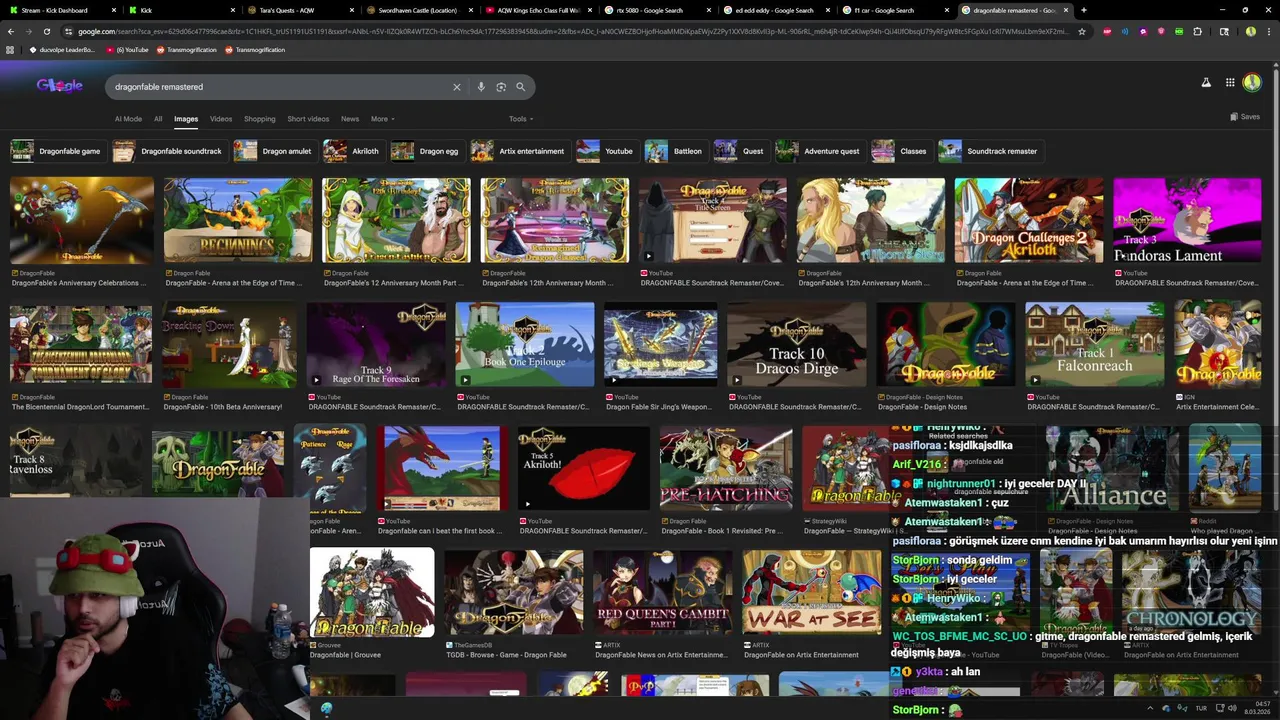1280x720 pixels.
Task: Switch to the Stream - Kick Dashboard tab
Action: [x=60, y=10]
